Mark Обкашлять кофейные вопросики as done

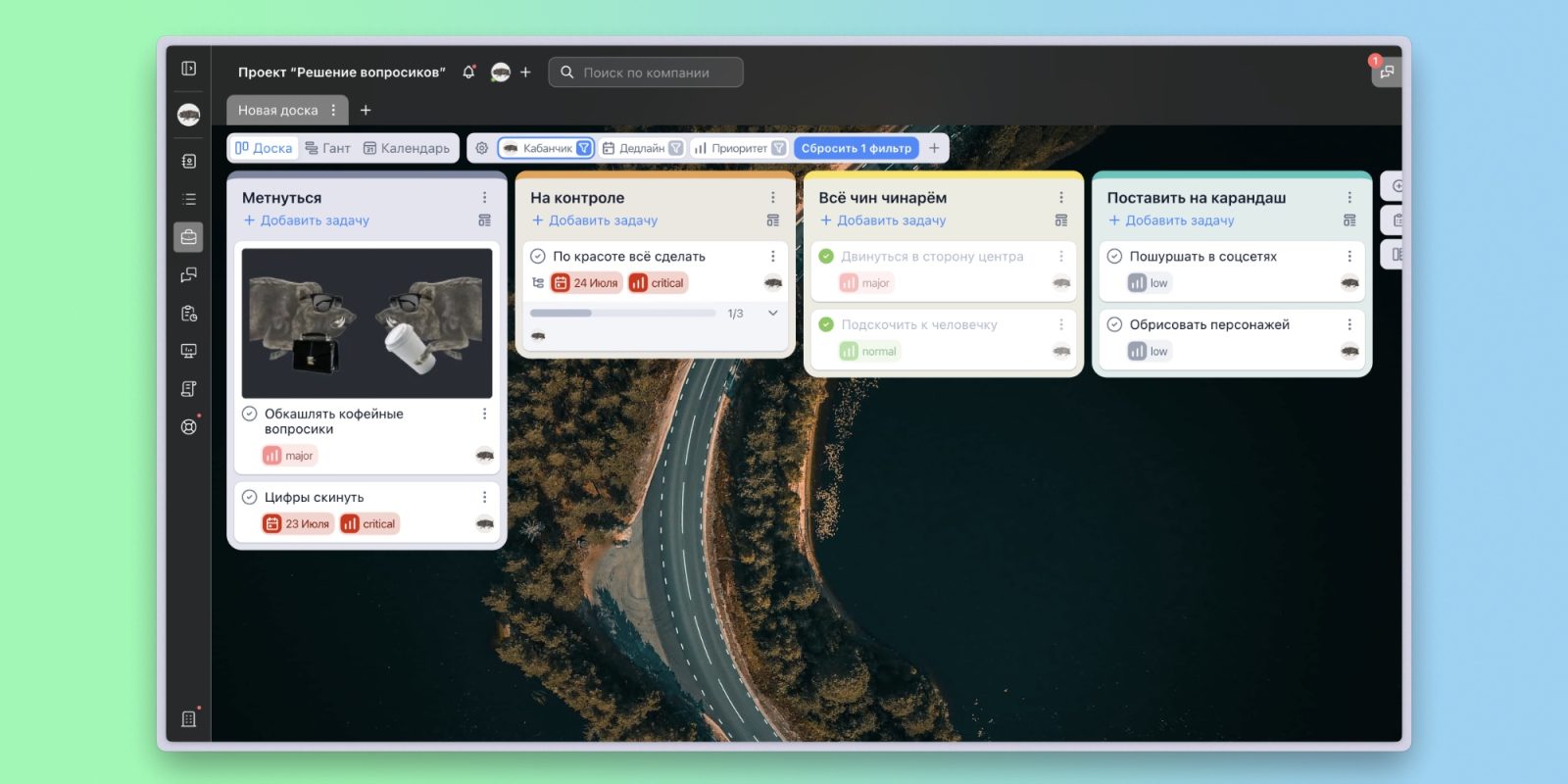[249, 415]
